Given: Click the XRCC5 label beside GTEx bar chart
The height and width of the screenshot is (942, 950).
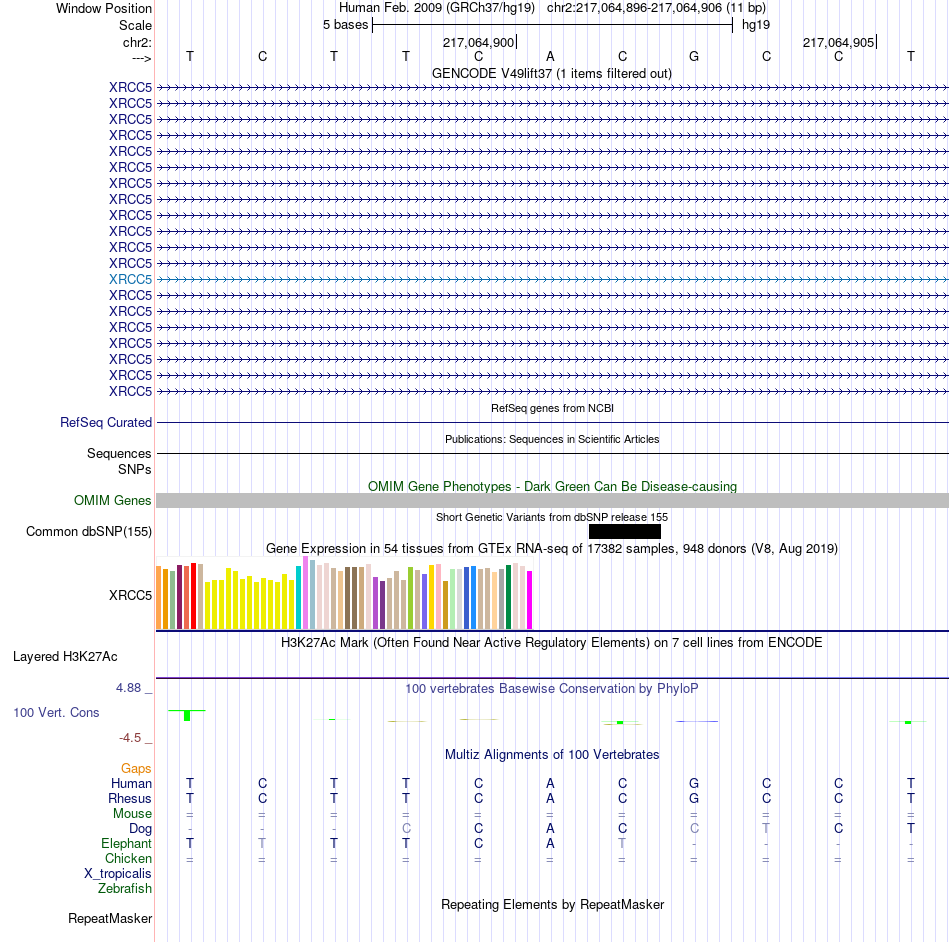Looking at the screenshot, I should 130,595.
